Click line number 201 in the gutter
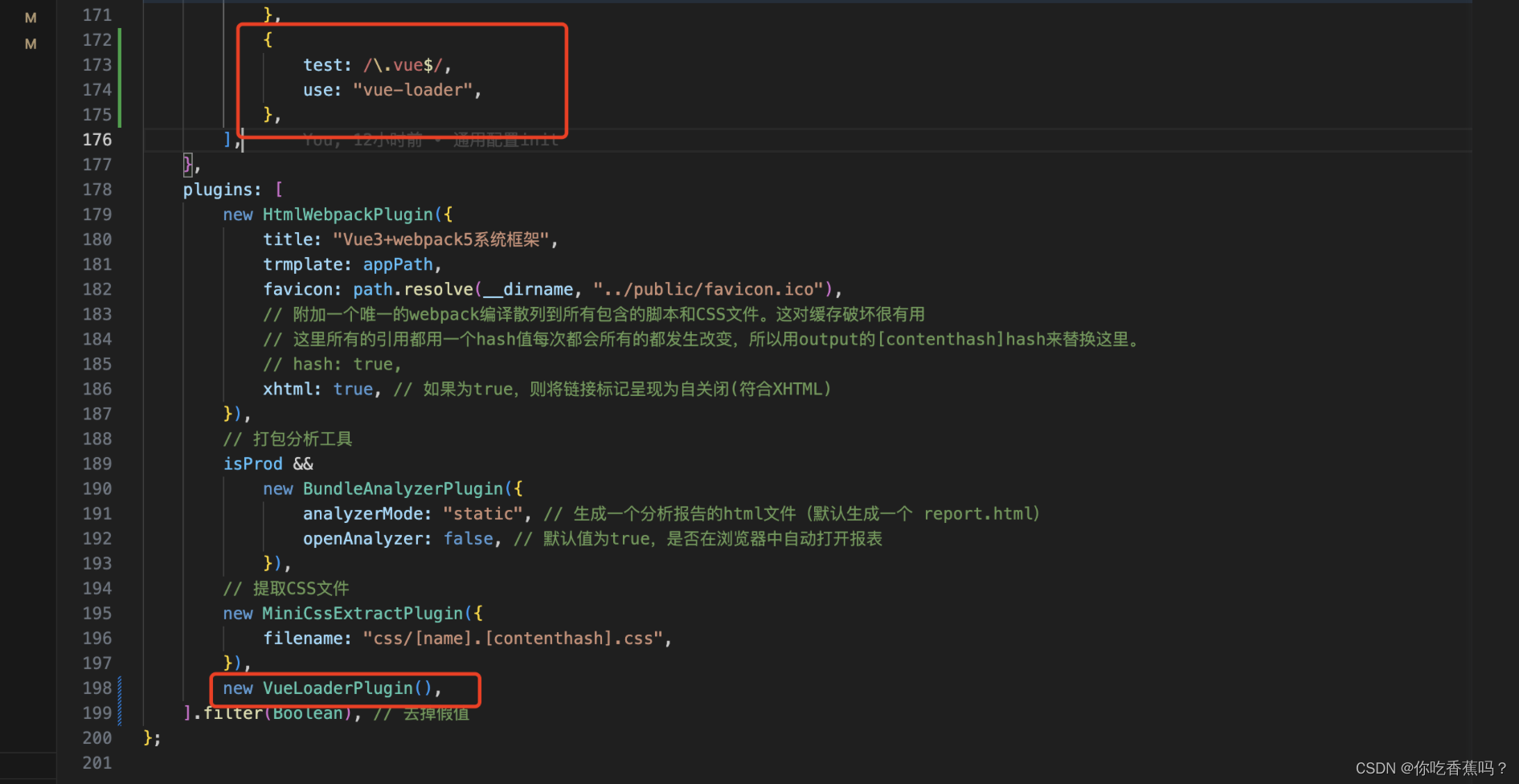This screenshot has height=784, width=1519. tap(97, 763)
